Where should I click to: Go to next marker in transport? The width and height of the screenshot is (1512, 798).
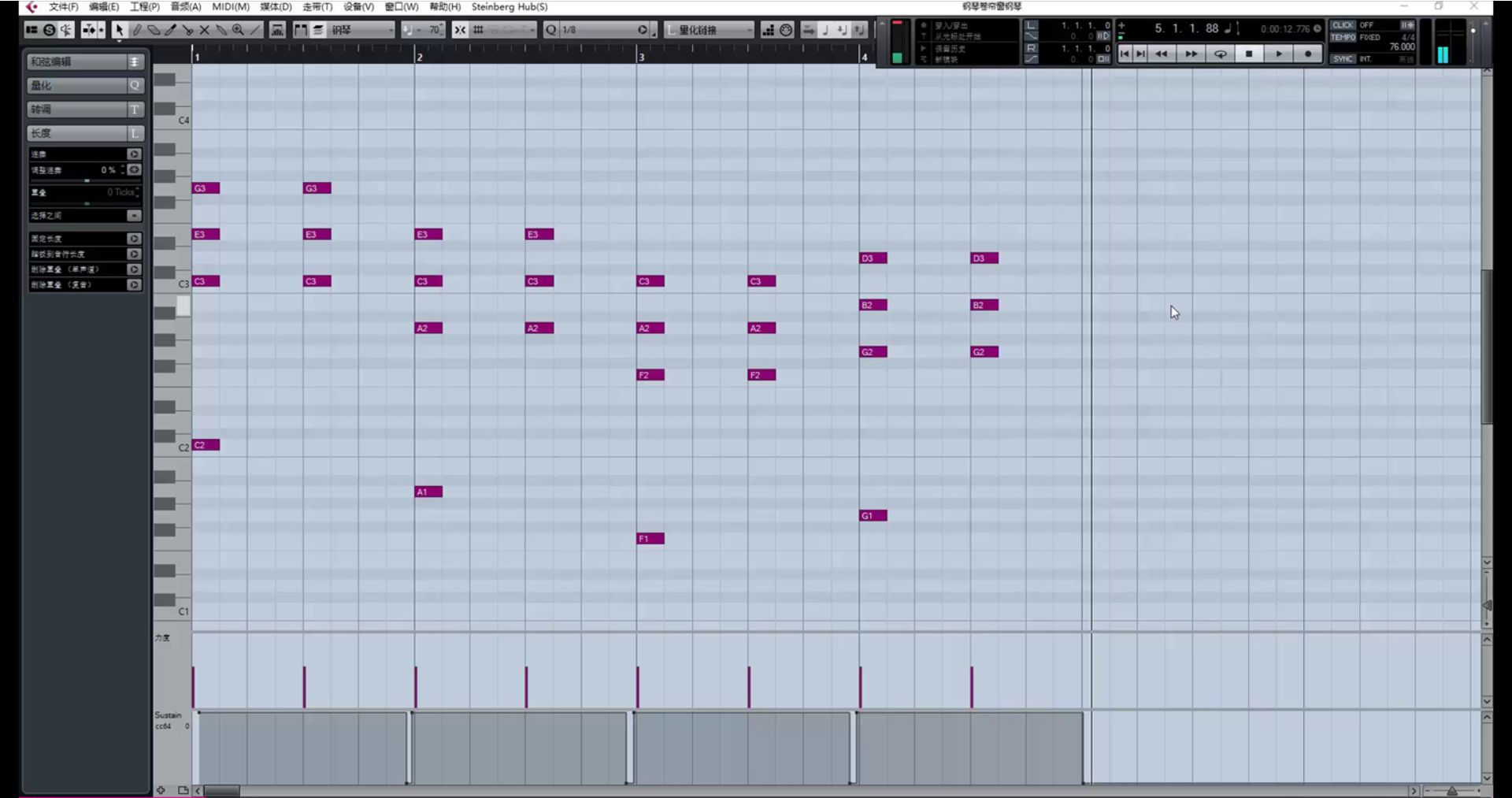coord(1141,54)
